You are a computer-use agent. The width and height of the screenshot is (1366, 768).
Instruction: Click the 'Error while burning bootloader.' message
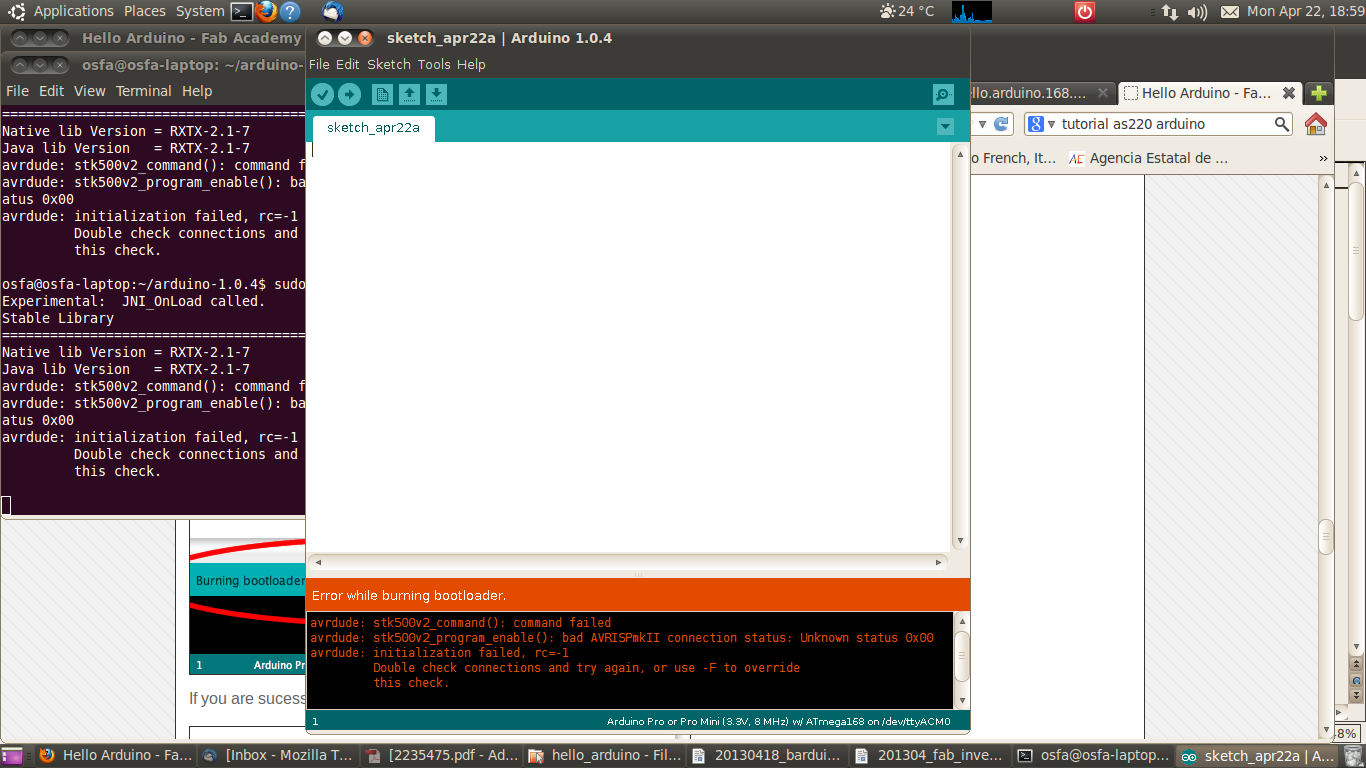pyautogui.click(x=409, y=595)
